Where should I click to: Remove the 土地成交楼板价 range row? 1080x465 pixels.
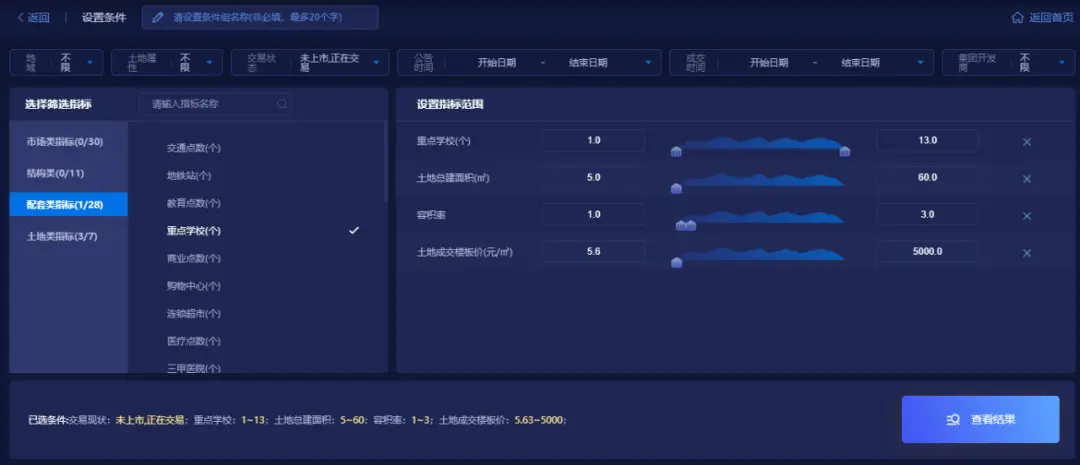tap(1026, 253)
